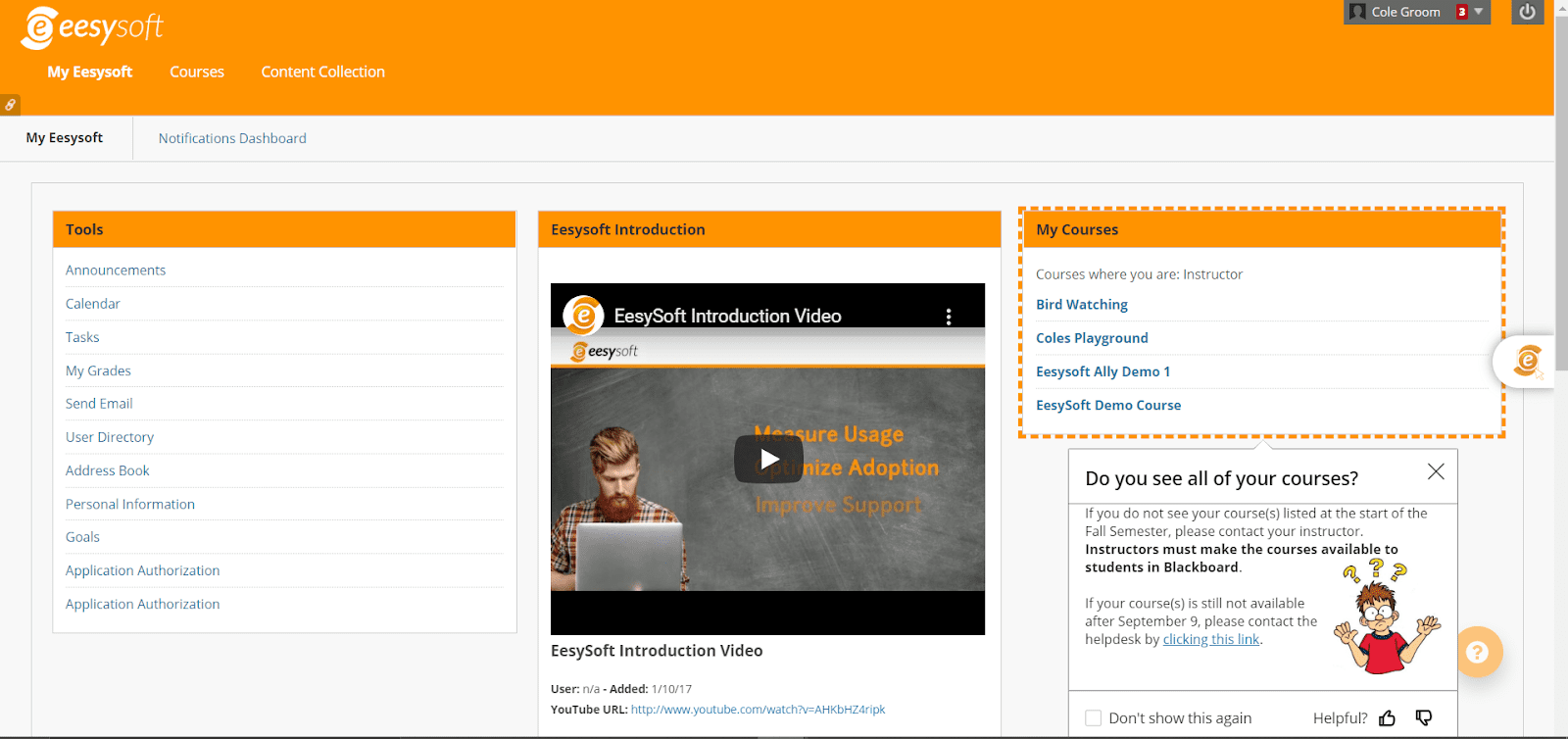
Task: Click 'Do you see all of your courses?' heading
Action: (1221, 478)
